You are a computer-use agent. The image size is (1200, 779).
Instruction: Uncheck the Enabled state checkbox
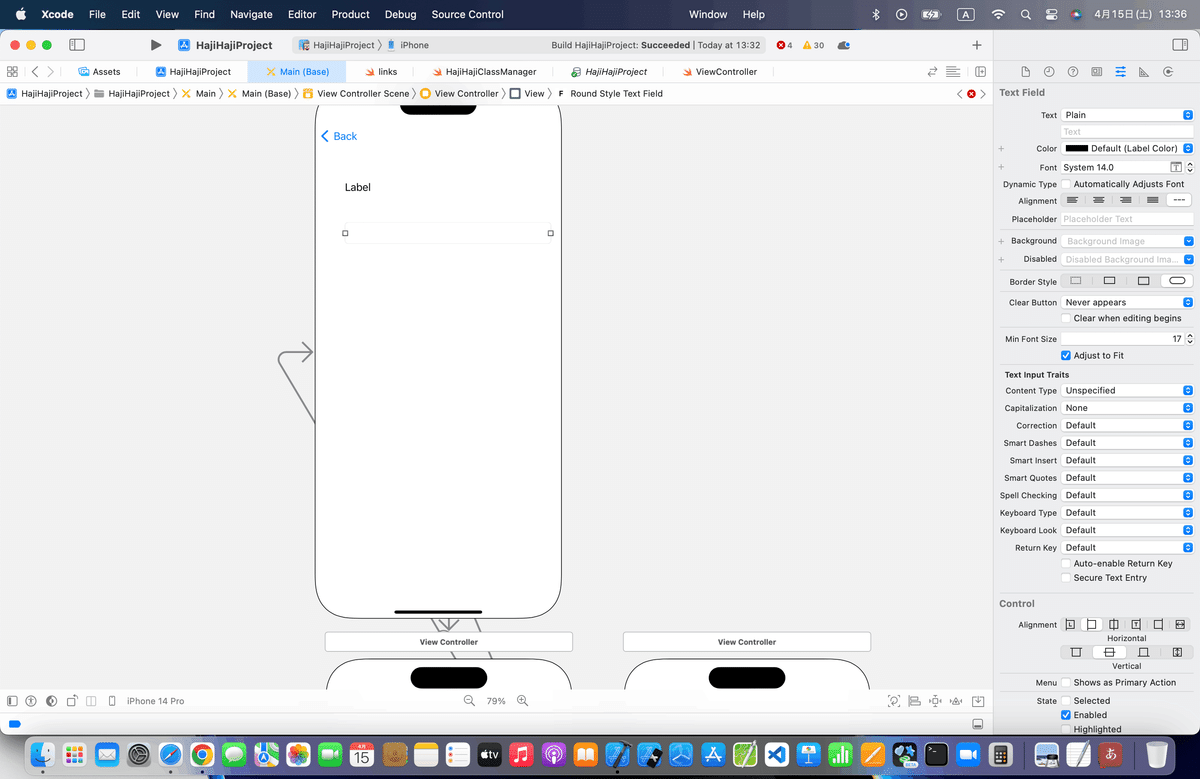click(x=1066, y=715)
